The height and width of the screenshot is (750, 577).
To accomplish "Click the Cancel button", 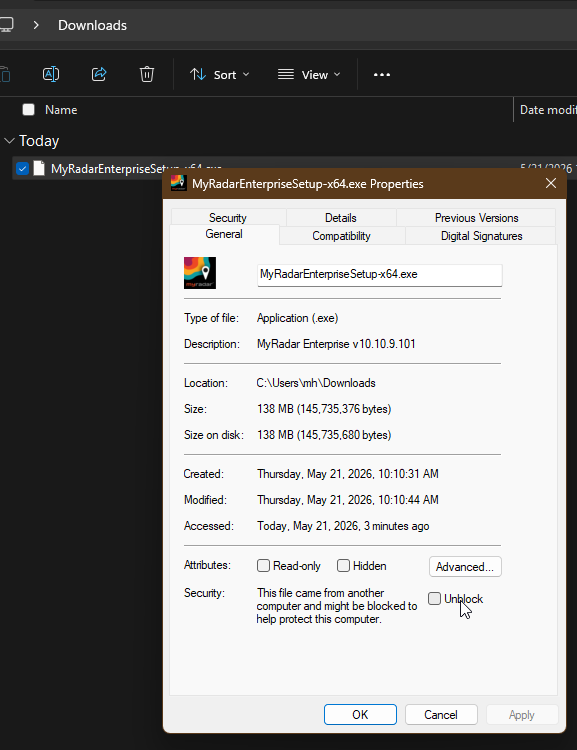I will click(441, 715).
